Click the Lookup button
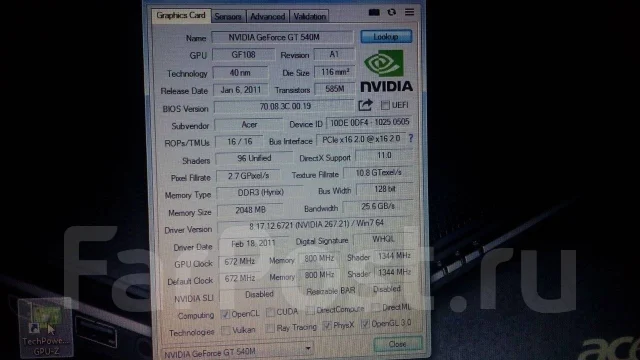Image resolution: width=640 pixels, height=360 pixels. [386, 37]
